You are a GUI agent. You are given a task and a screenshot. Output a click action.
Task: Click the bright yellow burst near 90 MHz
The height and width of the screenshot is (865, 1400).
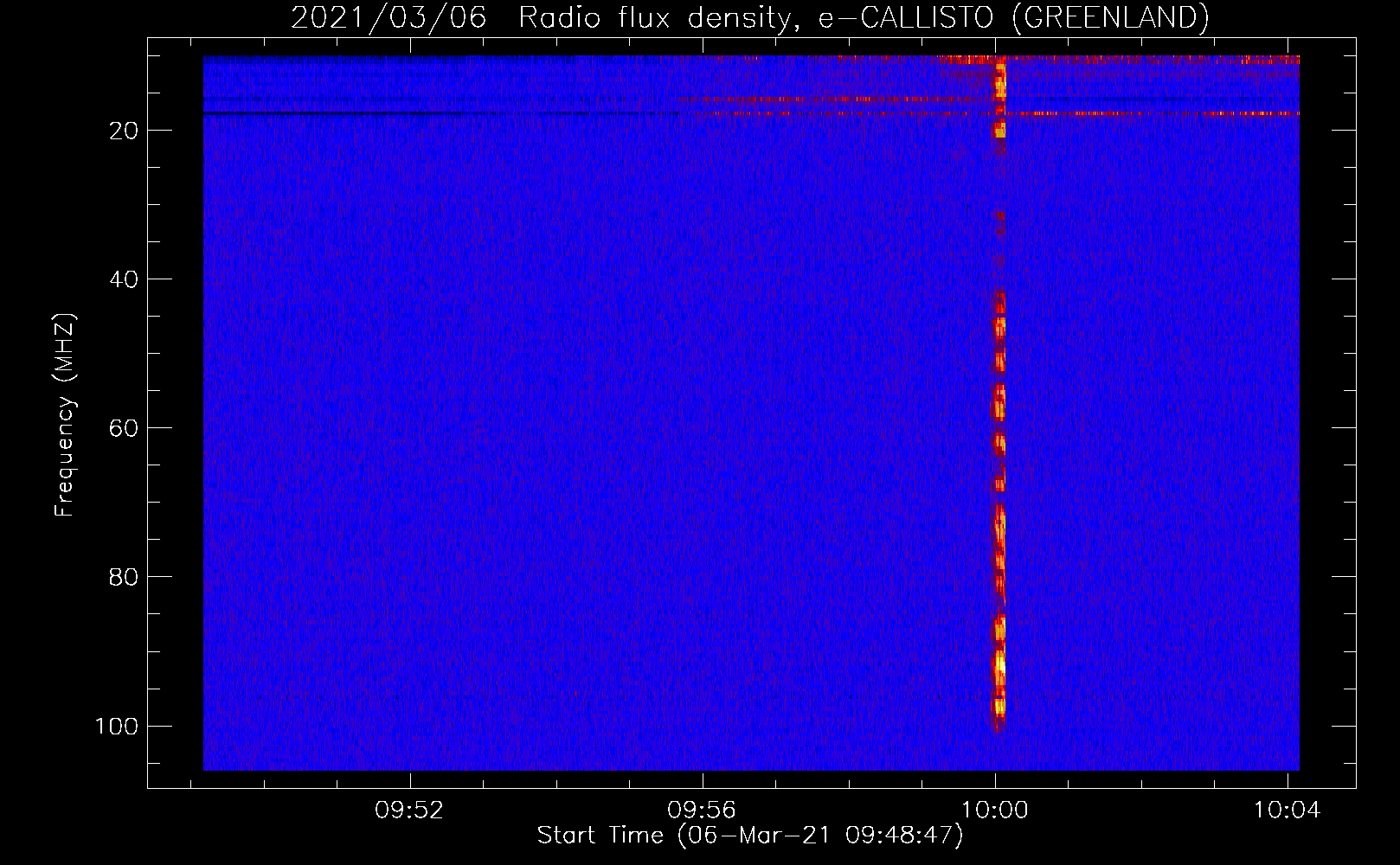click(x=999, y=664)
